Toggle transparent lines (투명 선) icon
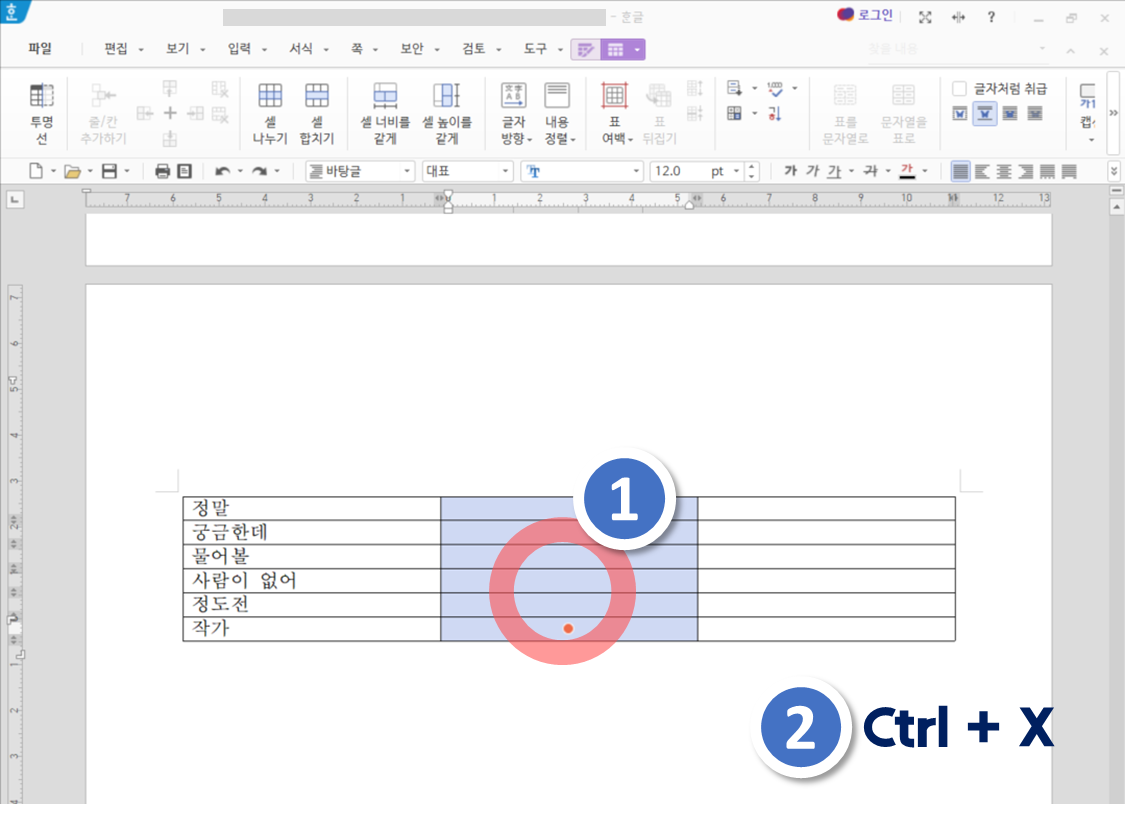Screen dimensions: 1125x820 [x=42, y=113]
